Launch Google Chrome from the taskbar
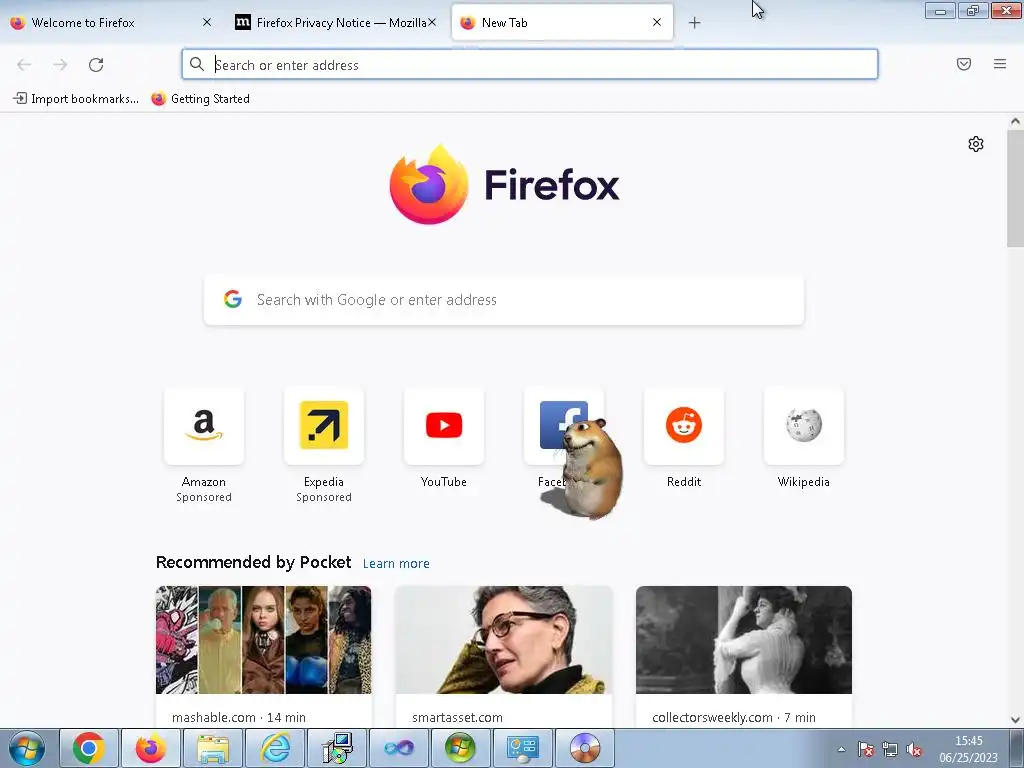Screen dimensions: 1024x768 (89, 748)
